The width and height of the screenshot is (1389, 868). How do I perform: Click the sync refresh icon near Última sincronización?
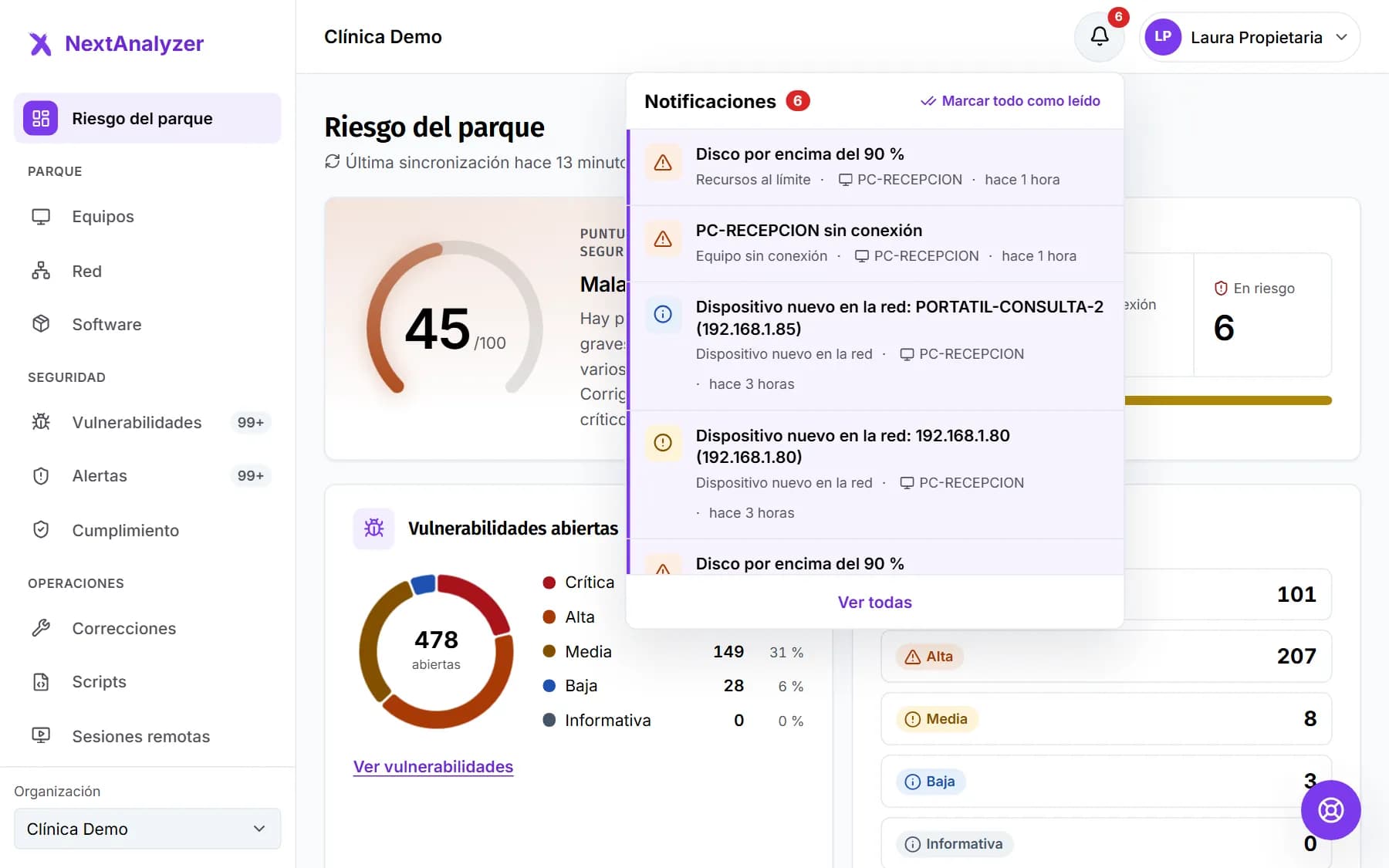coord(333,161)
